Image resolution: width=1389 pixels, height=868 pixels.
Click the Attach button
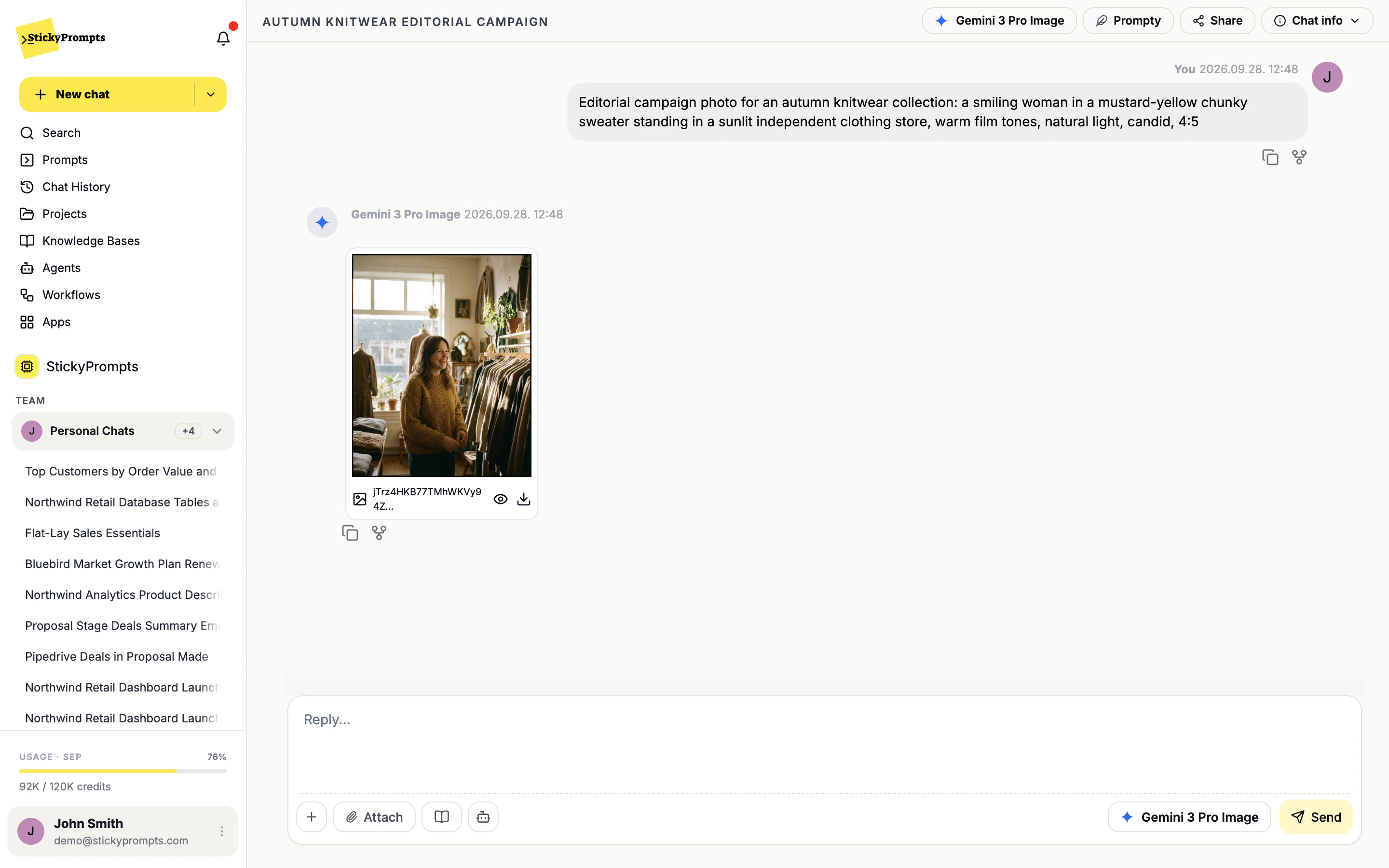point(374,816)
